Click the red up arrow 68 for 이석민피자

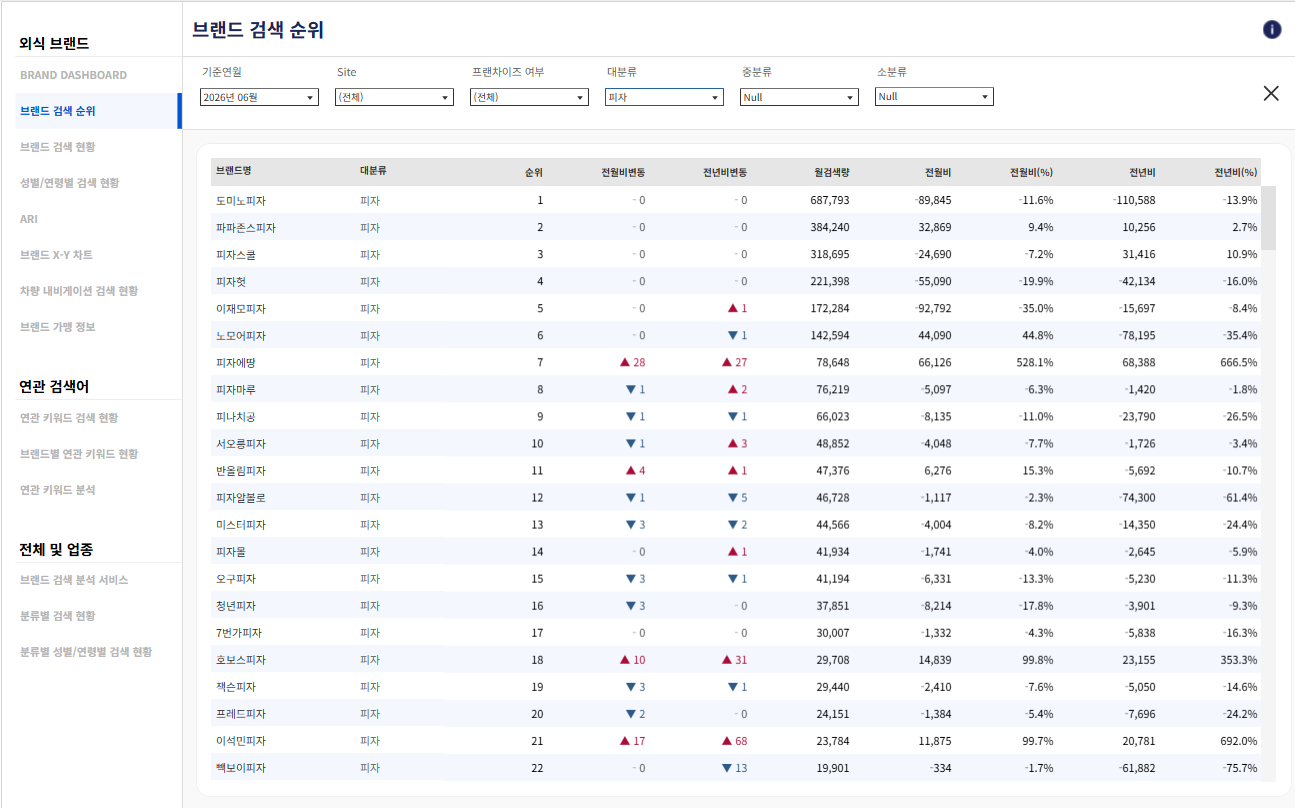tap(735, 741)
